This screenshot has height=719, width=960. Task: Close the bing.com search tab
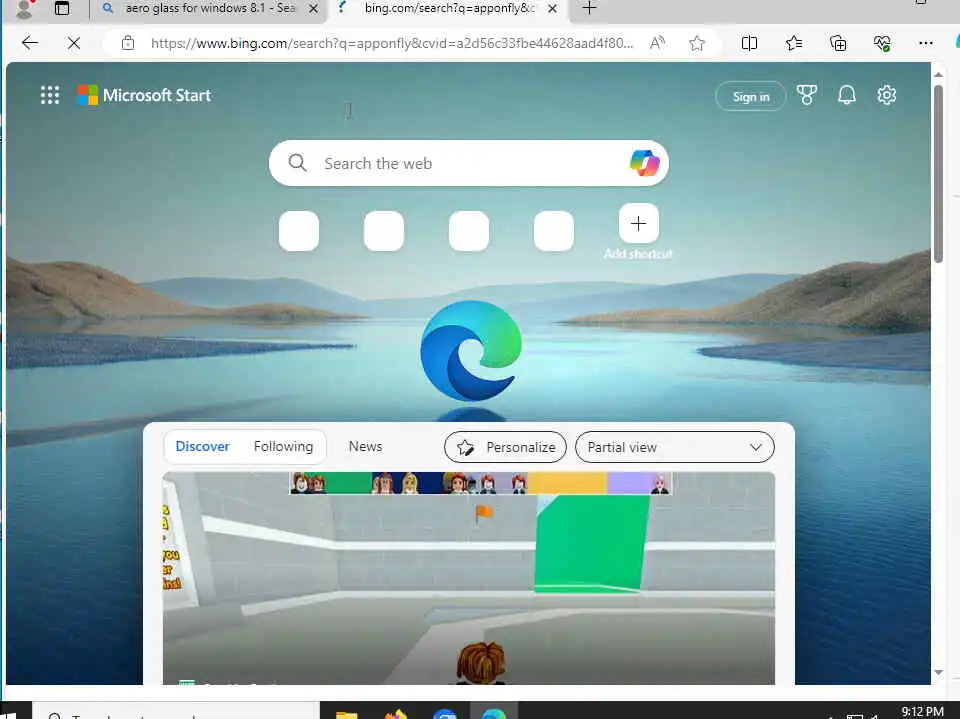click(x=552, y=9)
